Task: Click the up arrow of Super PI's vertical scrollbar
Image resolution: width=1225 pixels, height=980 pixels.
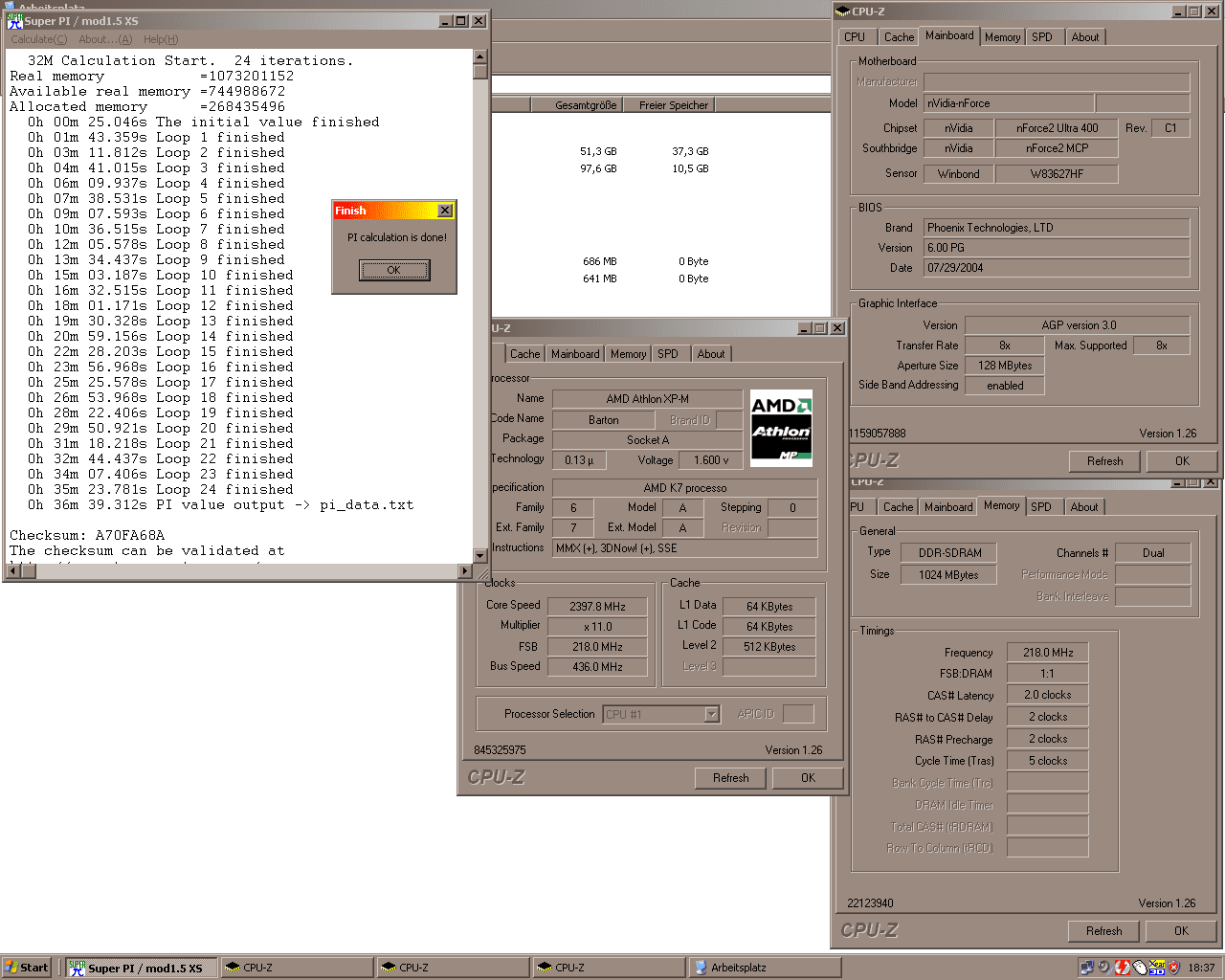Action: click(480, 56)
